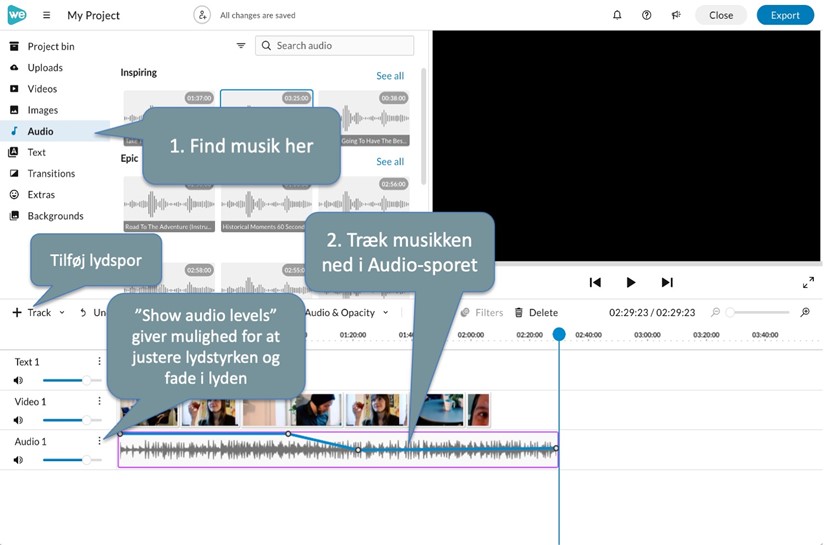
Task: Jump to previous clip in preview
Action: point(595,282)
